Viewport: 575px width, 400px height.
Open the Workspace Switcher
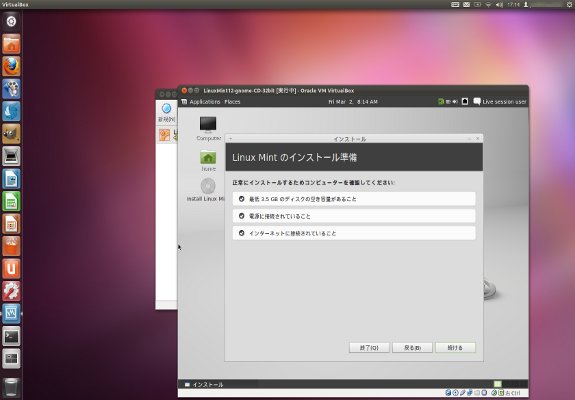coord(11,358)
